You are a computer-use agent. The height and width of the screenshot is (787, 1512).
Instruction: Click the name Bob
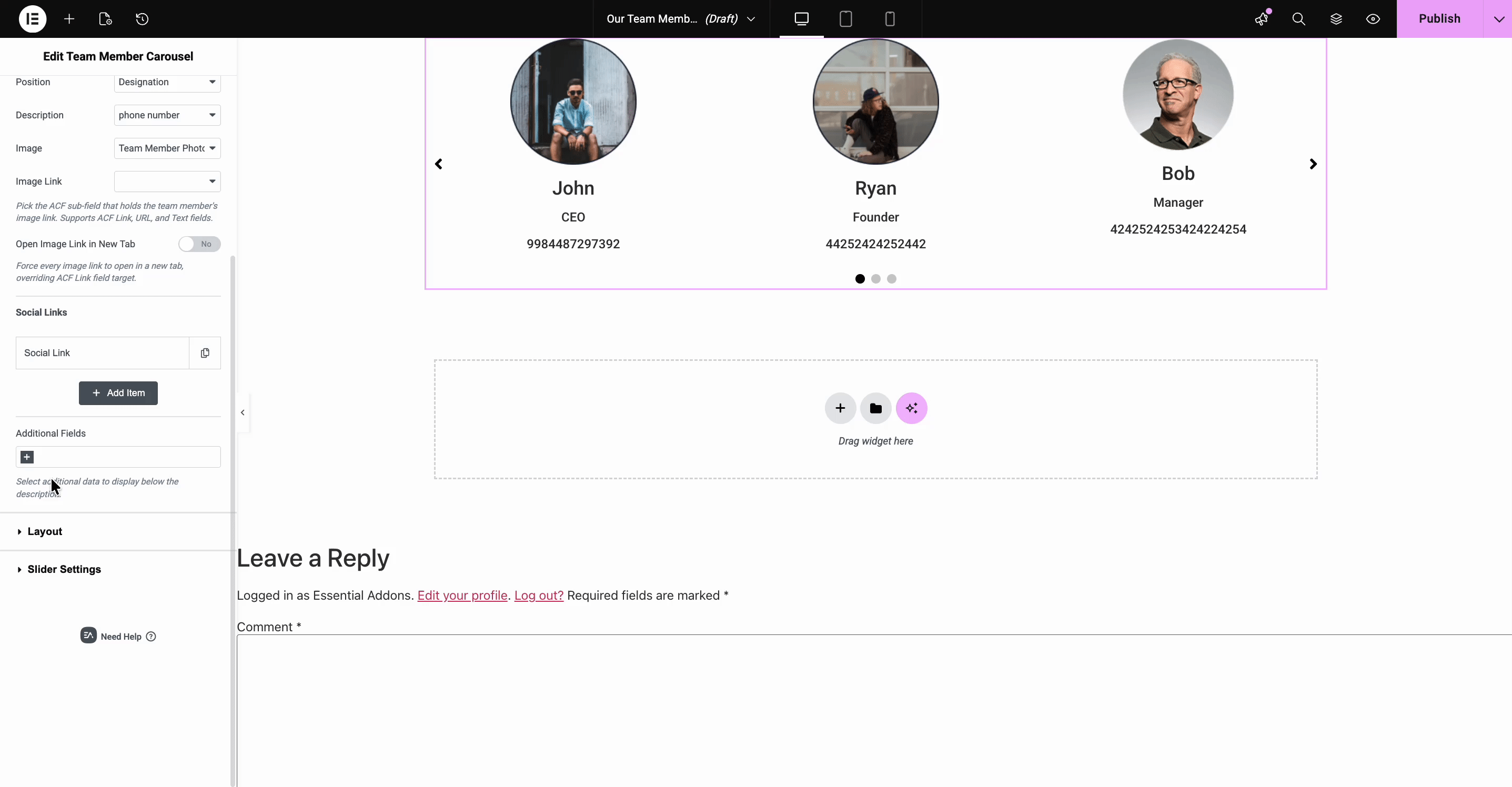1178,173
